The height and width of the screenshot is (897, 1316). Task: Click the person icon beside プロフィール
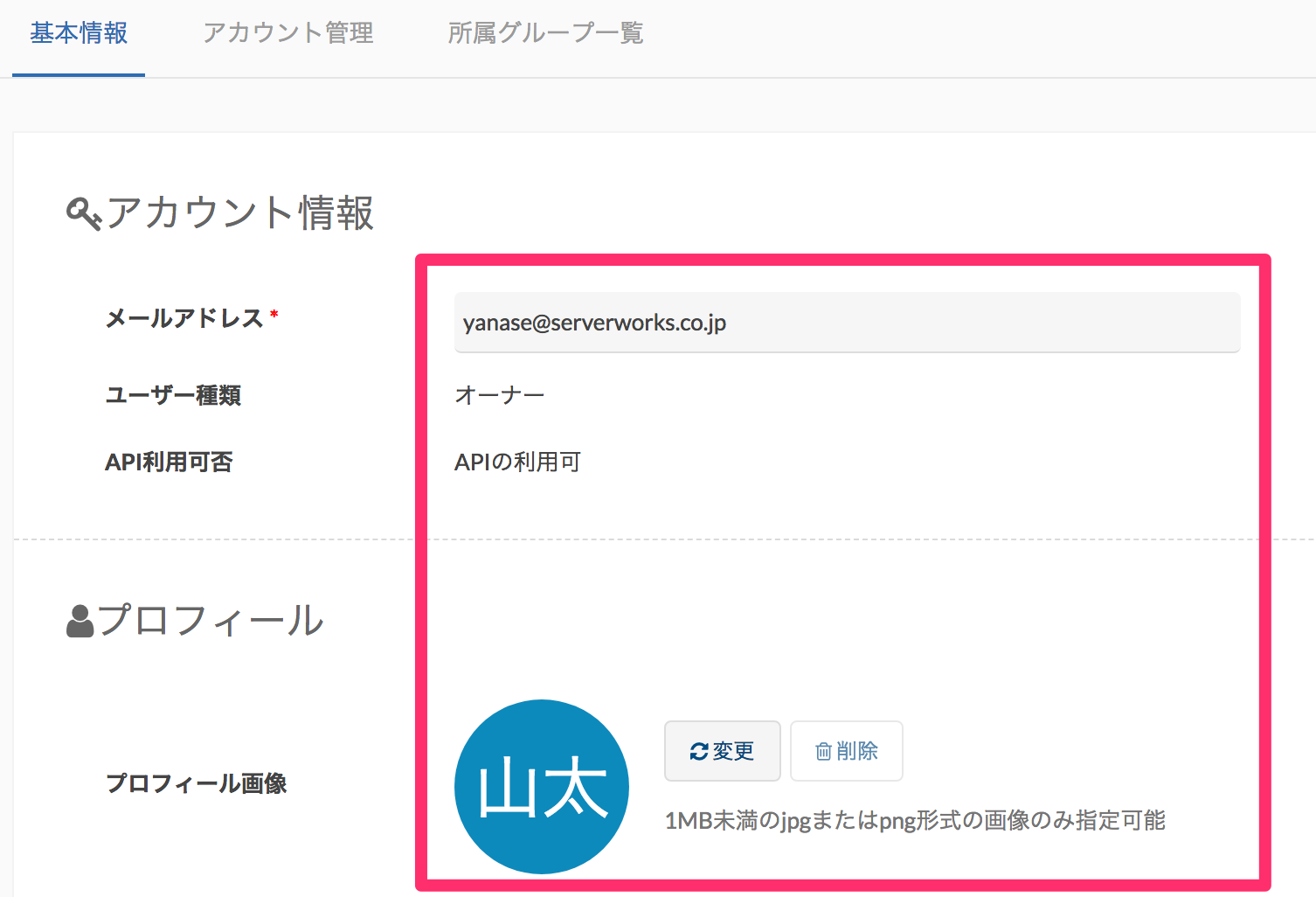click(x=80, y=621)
